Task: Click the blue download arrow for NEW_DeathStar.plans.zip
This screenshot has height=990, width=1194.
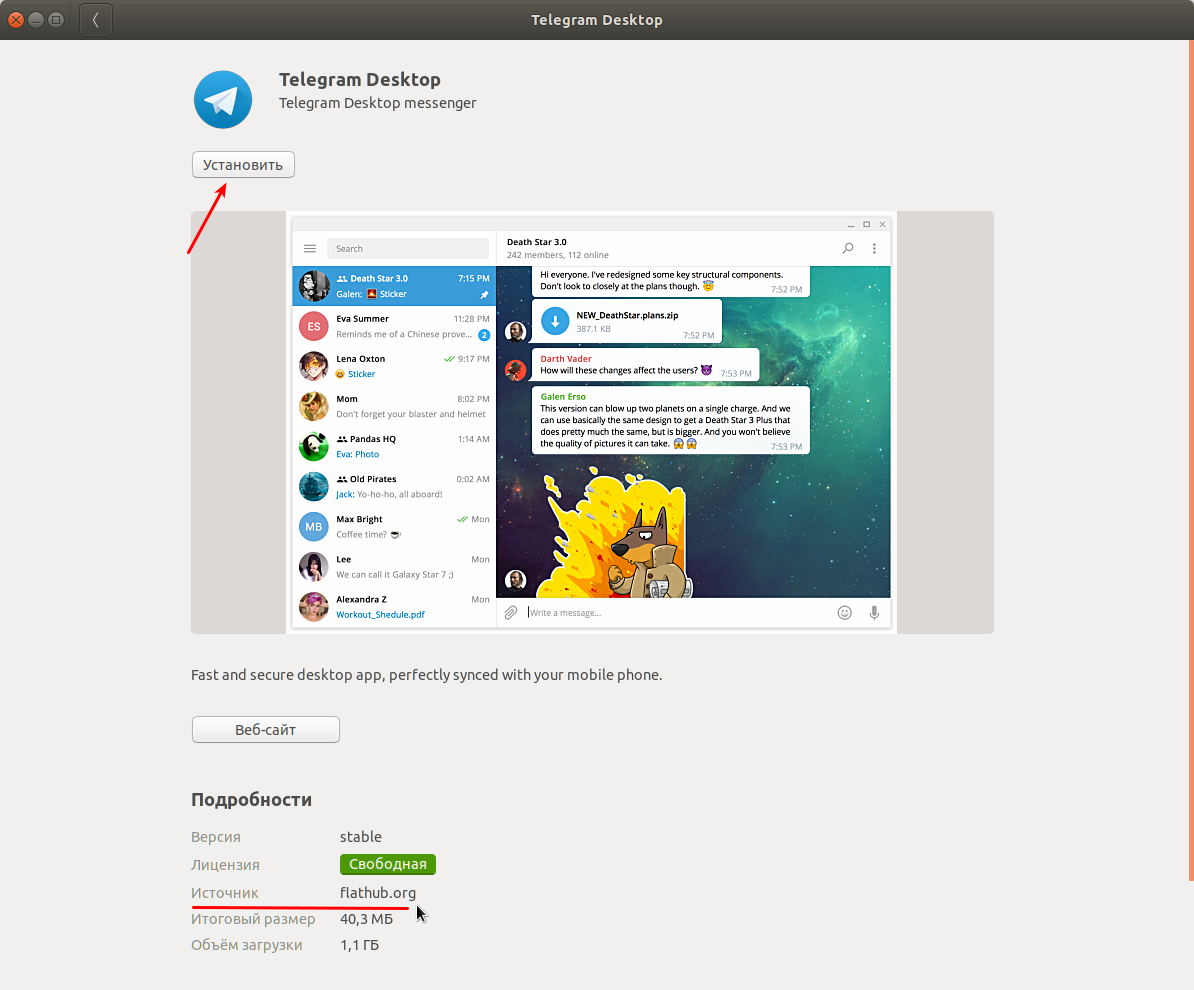Action: pyautogui.click(x=555, y=321)
